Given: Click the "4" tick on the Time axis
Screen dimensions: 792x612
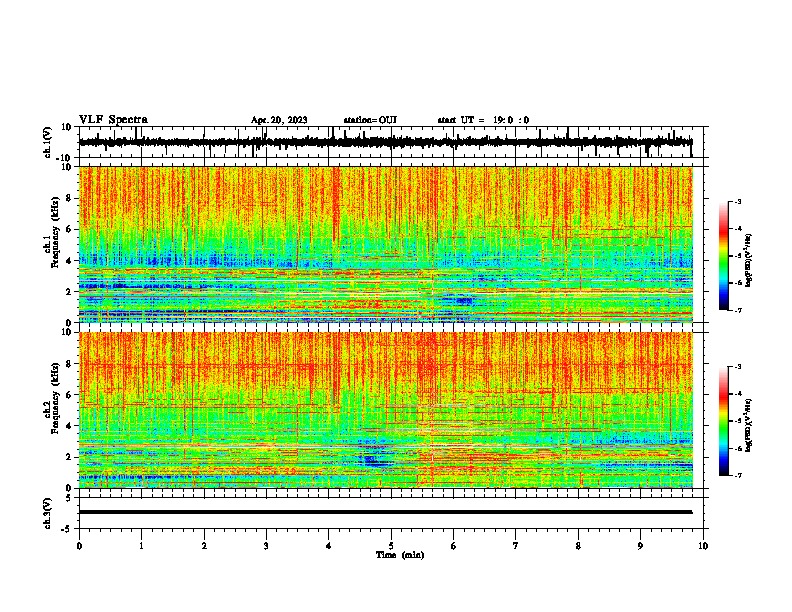Looking at the screenshot, I should pyautogui.click(x=329, y=546).
